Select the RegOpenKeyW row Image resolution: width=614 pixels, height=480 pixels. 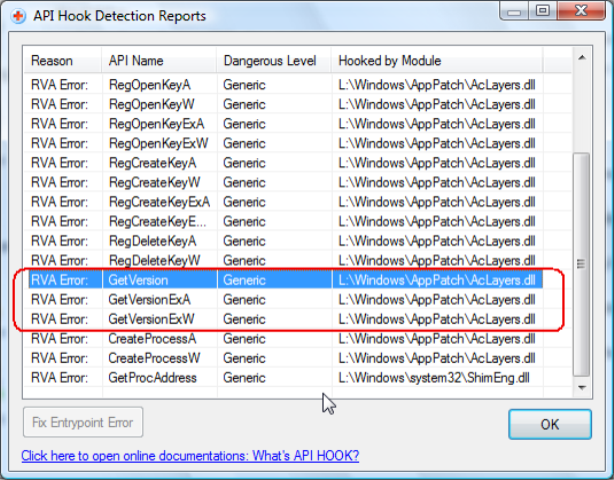284,104
